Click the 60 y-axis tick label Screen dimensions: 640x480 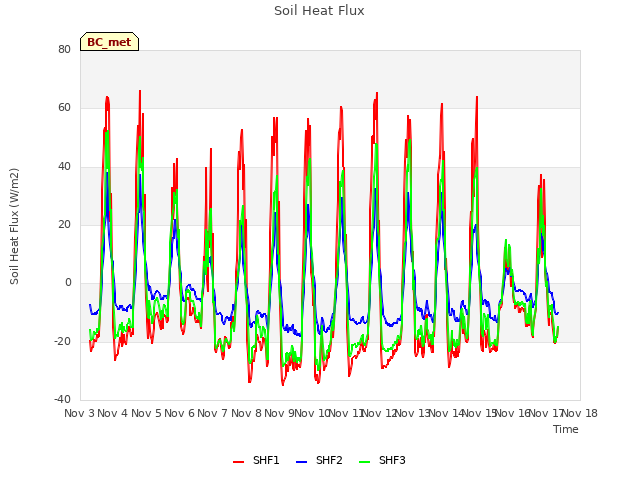tap(64, 108)
